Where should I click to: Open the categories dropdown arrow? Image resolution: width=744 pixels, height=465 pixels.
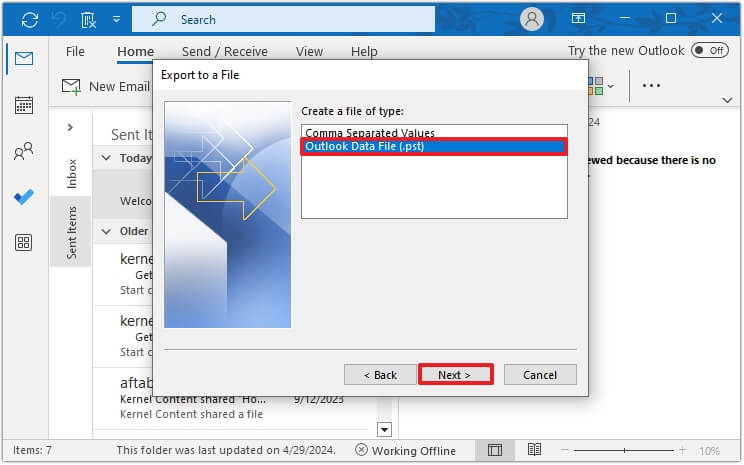pyautogui.click(x=611, y=86)
